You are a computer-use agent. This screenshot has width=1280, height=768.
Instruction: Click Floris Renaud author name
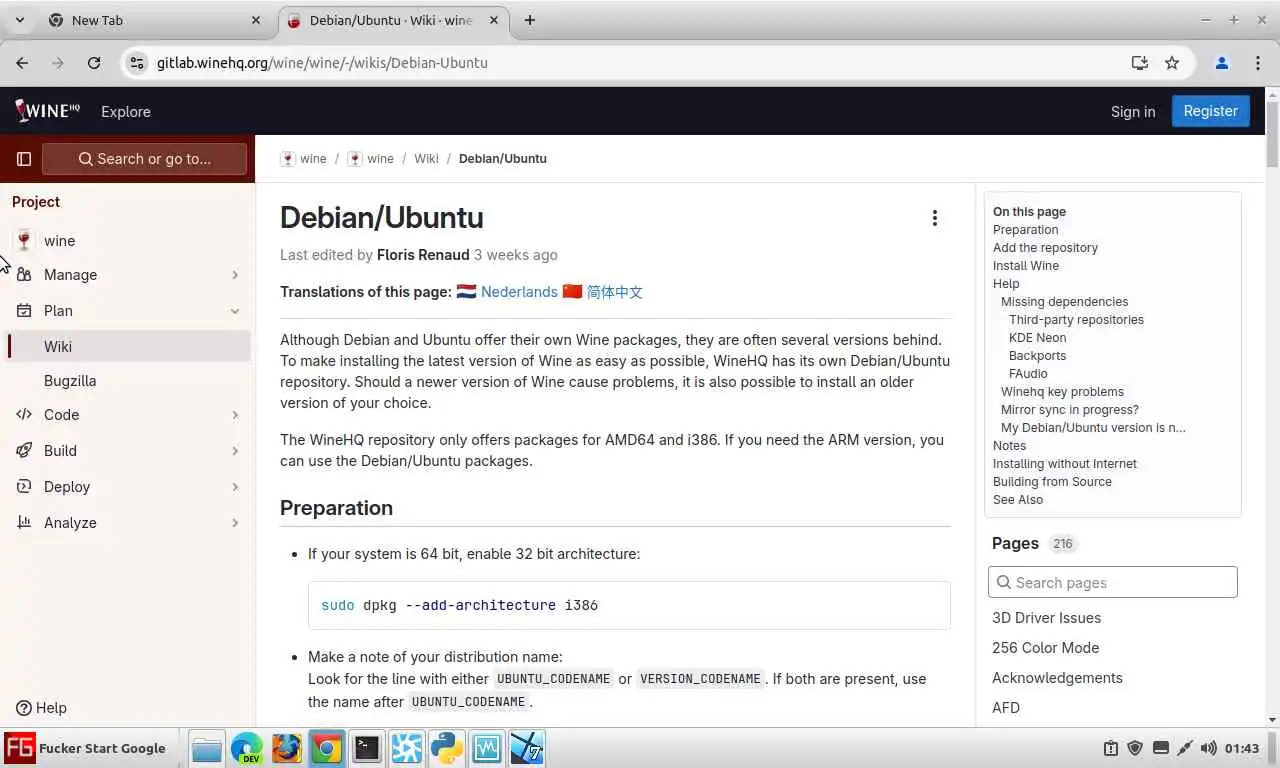coord(423,255)
